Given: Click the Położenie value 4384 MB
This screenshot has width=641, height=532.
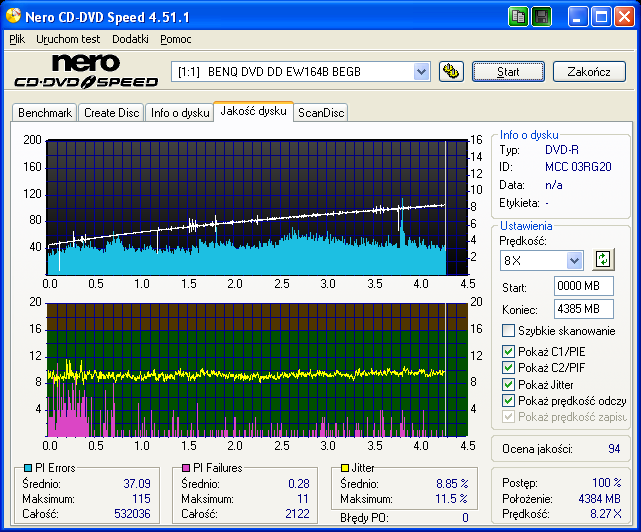Looking at the screenshot, I should point(599,499).
